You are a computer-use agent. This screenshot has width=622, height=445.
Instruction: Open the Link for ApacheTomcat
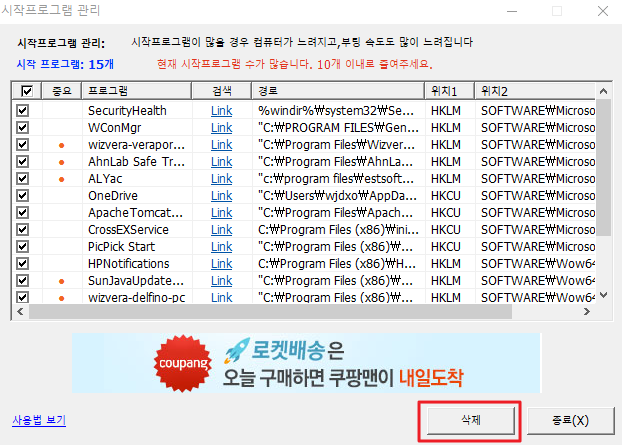coord(221,213)
